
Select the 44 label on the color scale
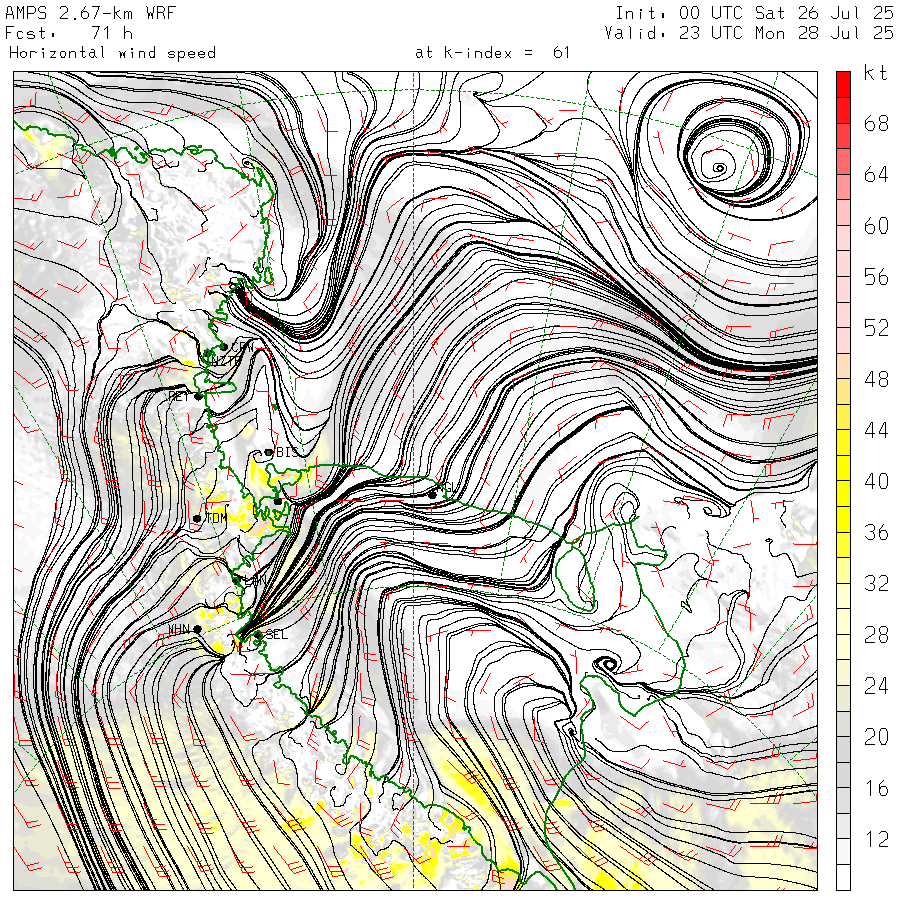(x=876, y=430)
